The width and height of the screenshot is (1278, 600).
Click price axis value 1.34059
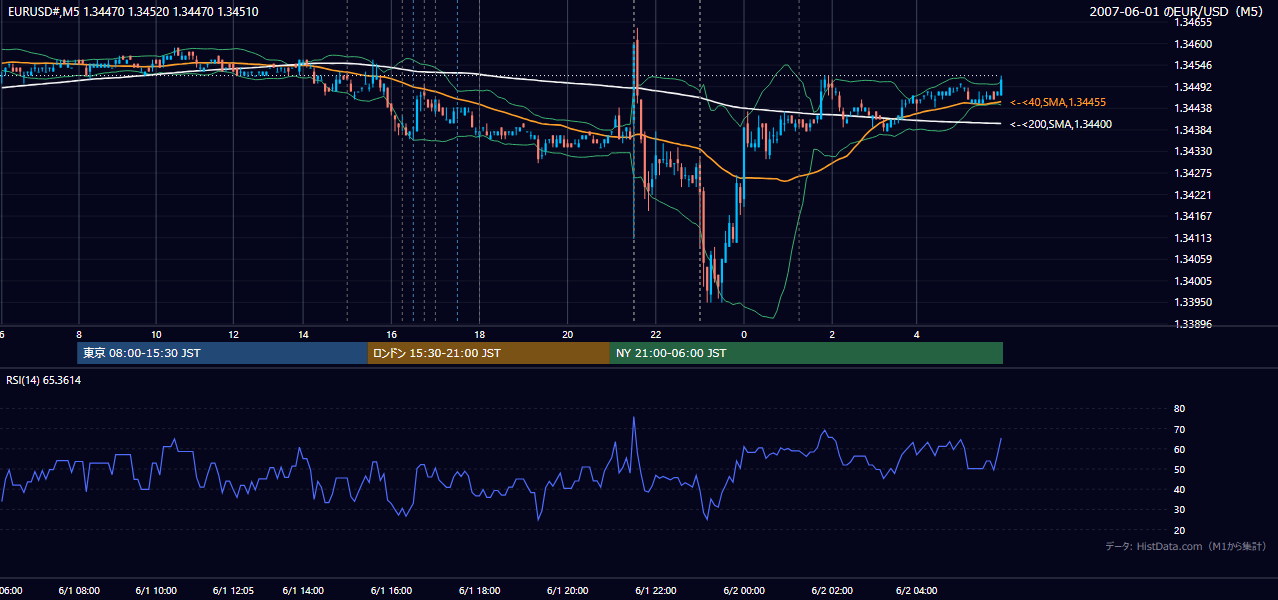pos(1193,259)
